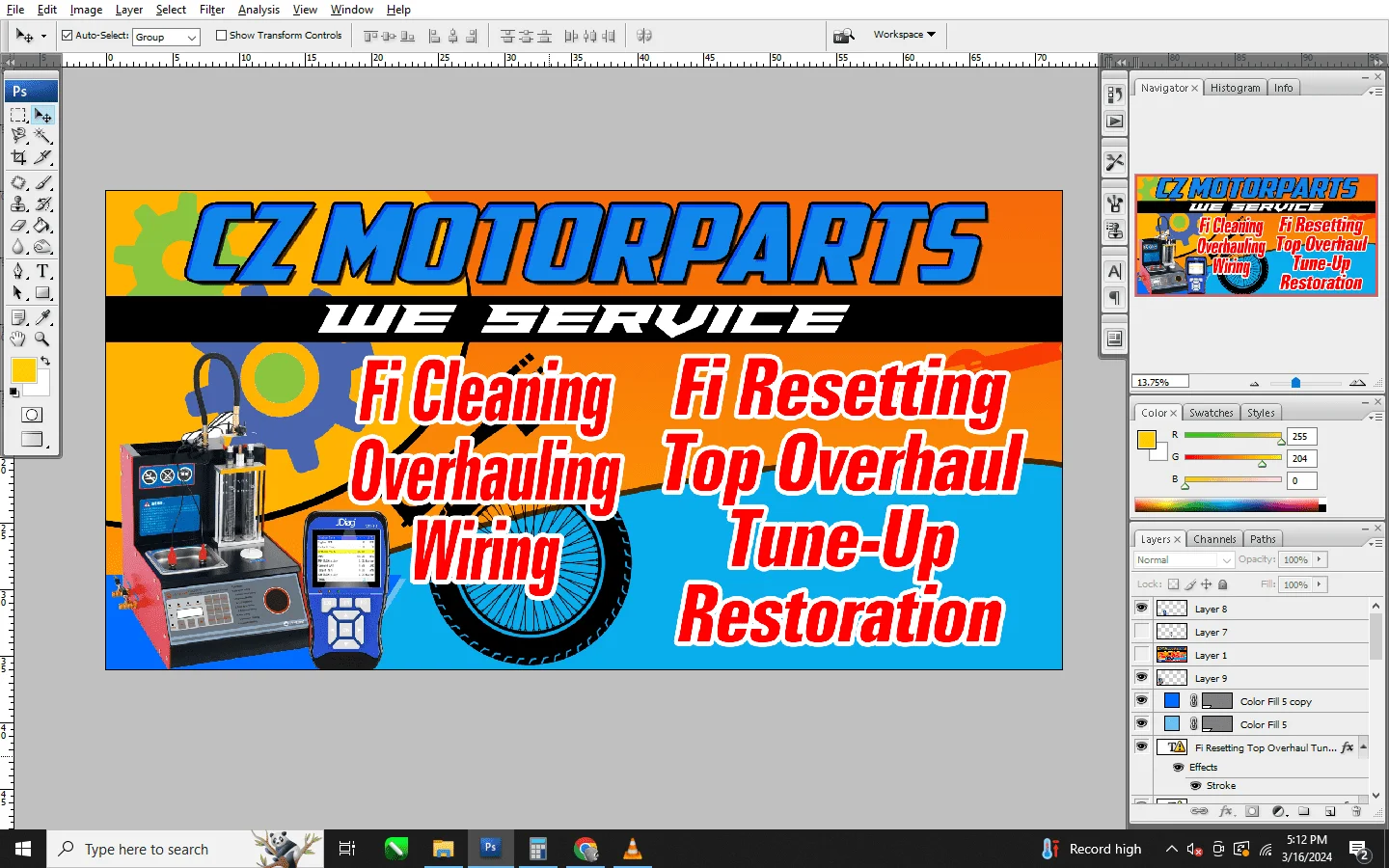Select the Hand tool
Viewport: 1389px width, 868px height.
coord(18,339)
